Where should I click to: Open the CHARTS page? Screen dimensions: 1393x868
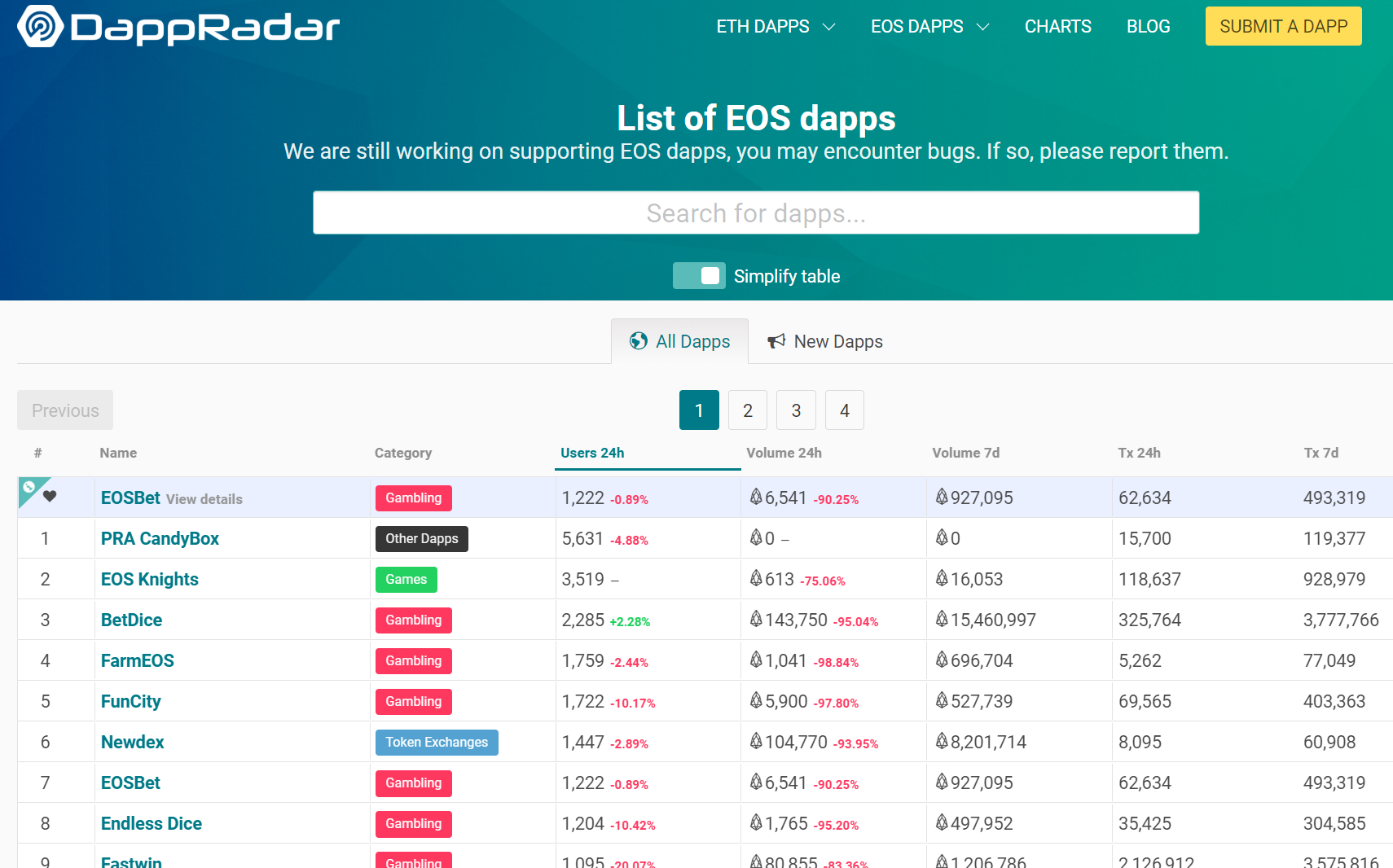click(x=1057, y=26)
